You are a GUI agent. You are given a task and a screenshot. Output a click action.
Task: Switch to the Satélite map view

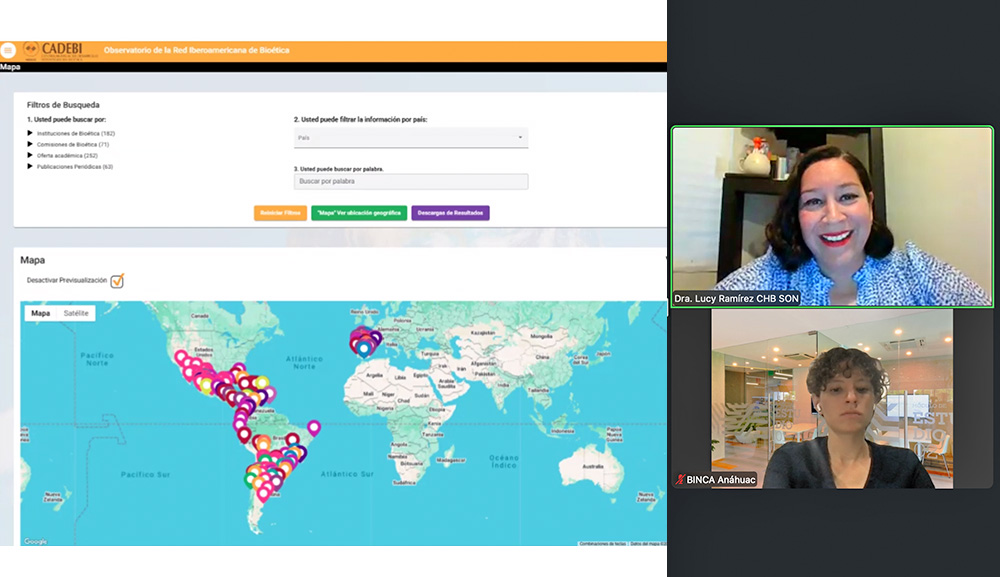click(x=76, y=313)
